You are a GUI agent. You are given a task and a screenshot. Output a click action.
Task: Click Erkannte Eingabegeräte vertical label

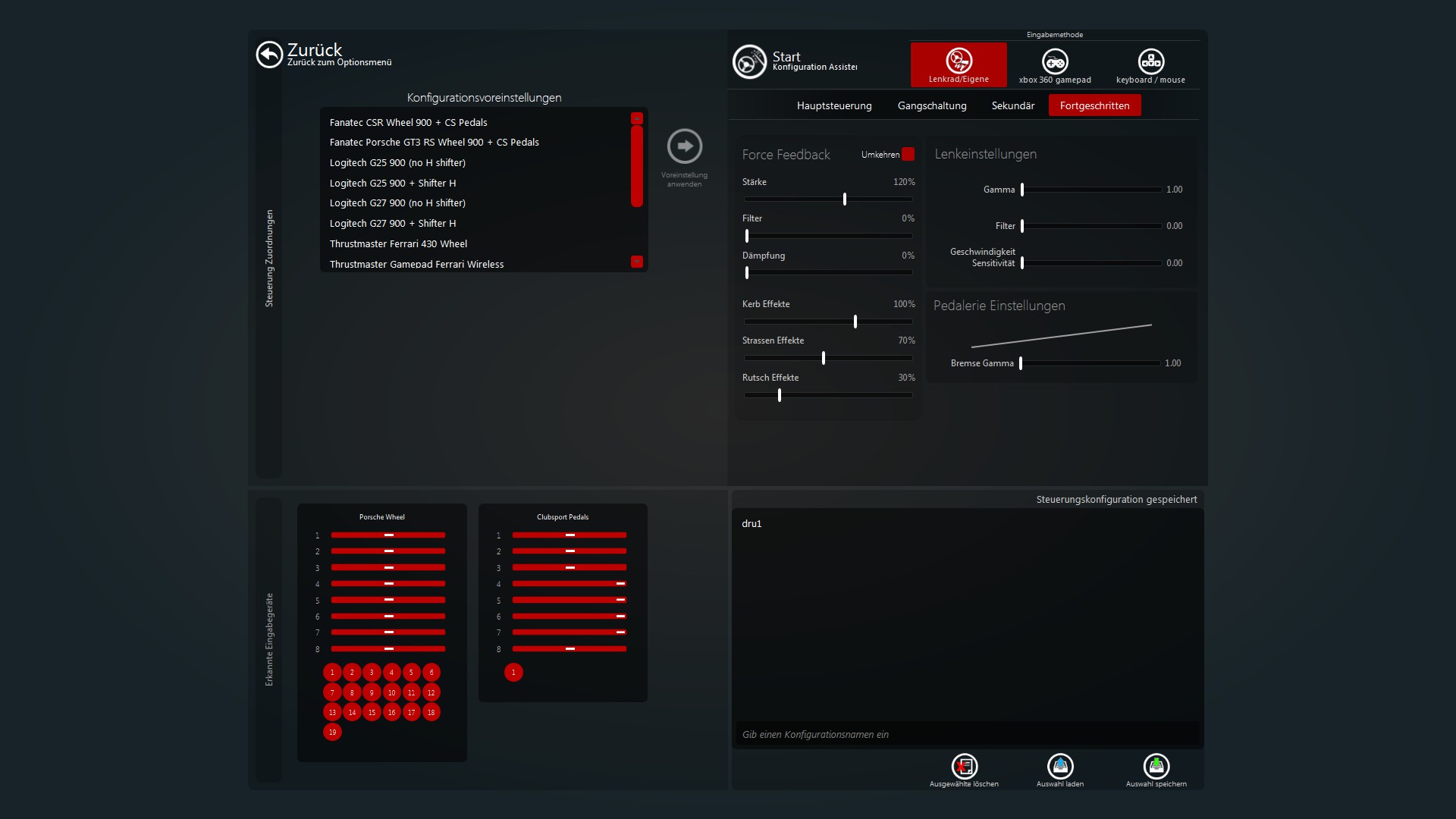click(269, 639)
